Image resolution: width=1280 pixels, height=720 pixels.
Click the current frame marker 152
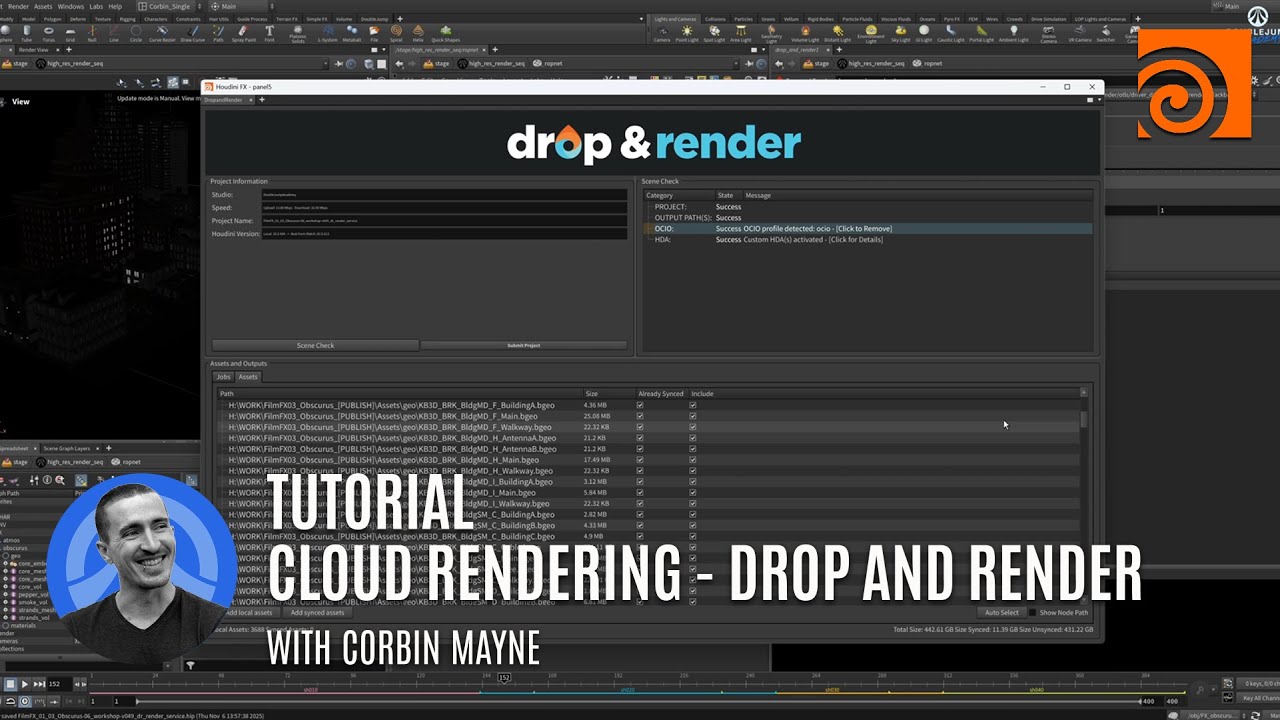click(504, 677)
